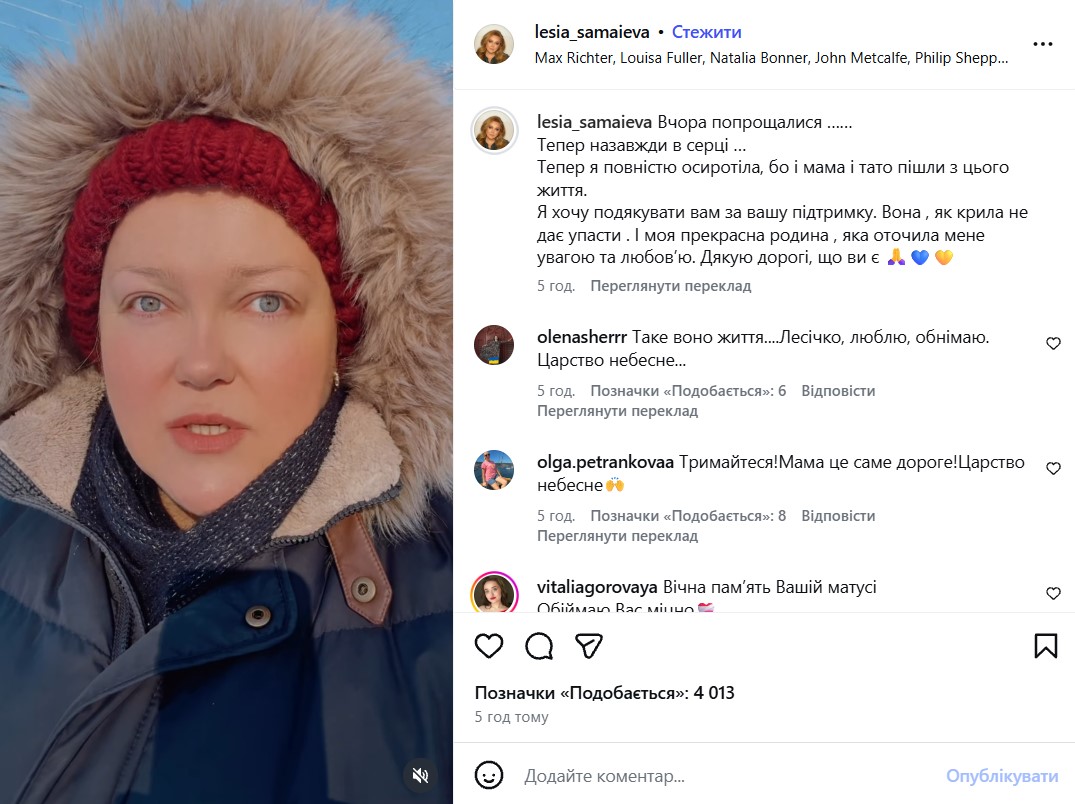The width and height of the screenshot is (1075, 804).
Task: Open comments via the speech bubble icon
Action: [x=540, y=647]
